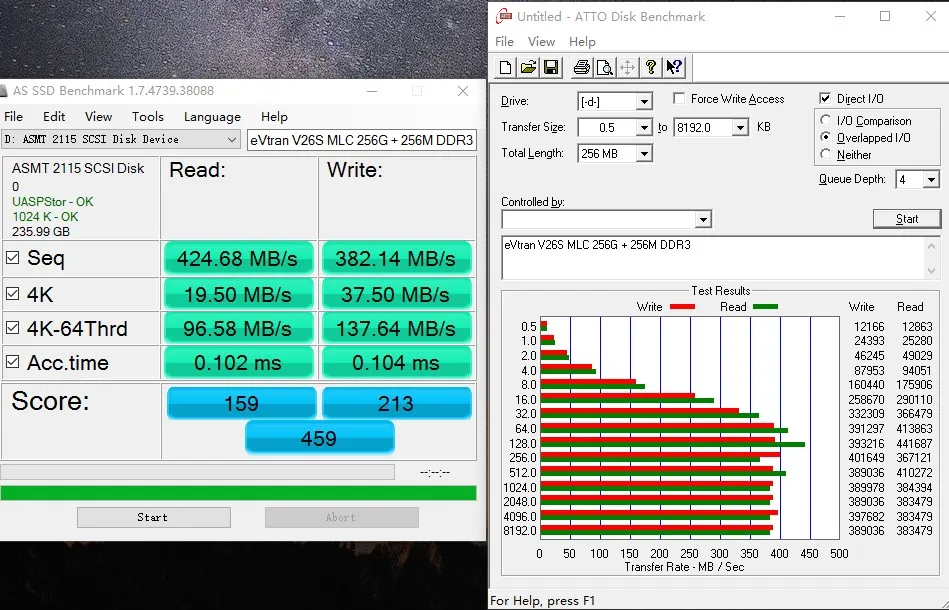The width and height of the screenshot is (949, 610).
Task: Click the 0.5 row write value 12166
Action: (x=869, y=326)
